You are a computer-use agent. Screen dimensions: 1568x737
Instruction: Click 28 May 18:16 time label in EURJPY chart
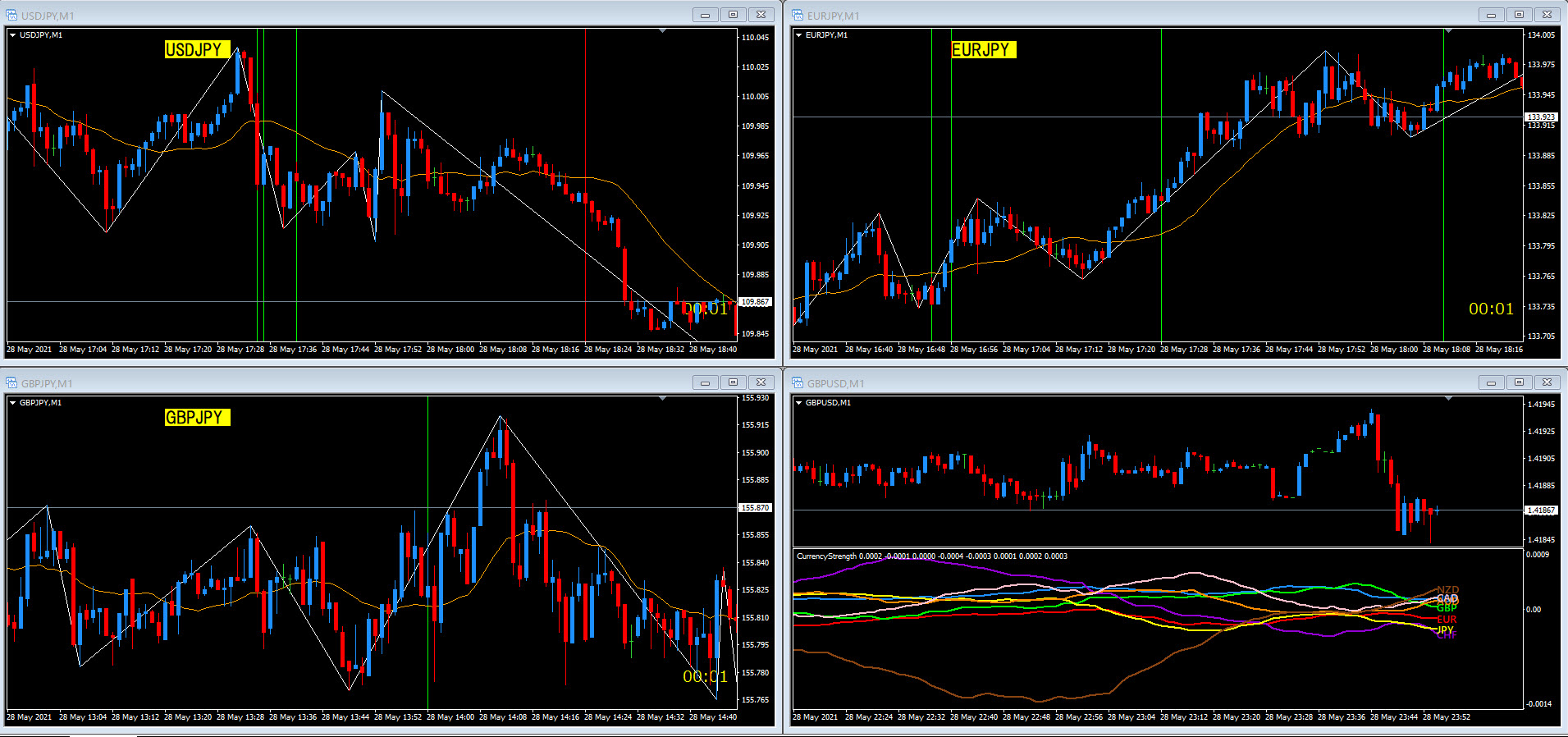[1499, 350]
